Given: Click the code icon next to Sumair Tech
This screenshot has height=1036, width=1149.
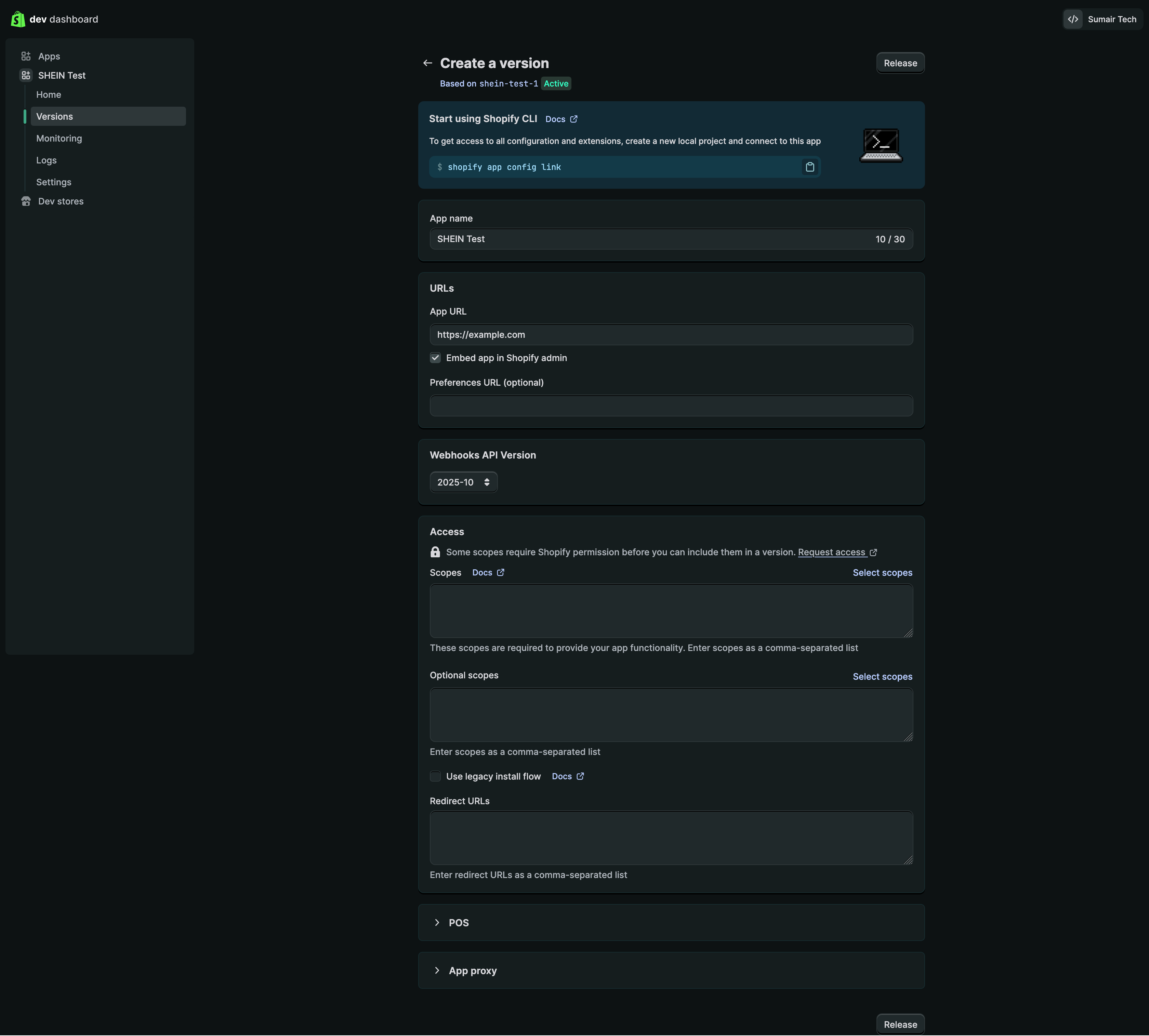Looking at the screenshot, I should [1073, 19].
